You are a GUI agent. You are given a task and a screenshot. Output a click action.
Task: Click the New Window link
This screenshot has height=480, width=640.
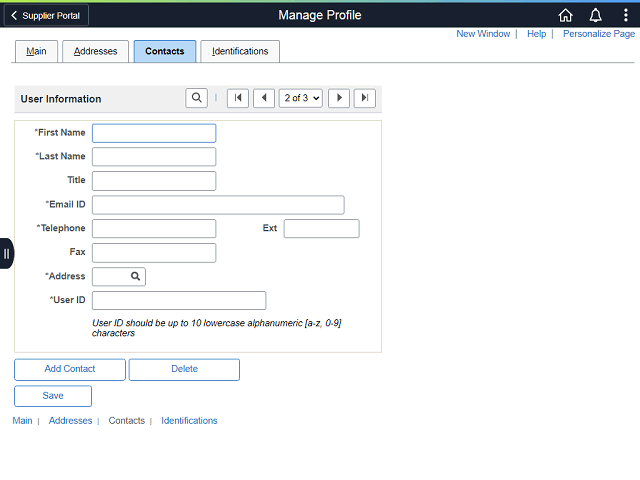(483, 34)
